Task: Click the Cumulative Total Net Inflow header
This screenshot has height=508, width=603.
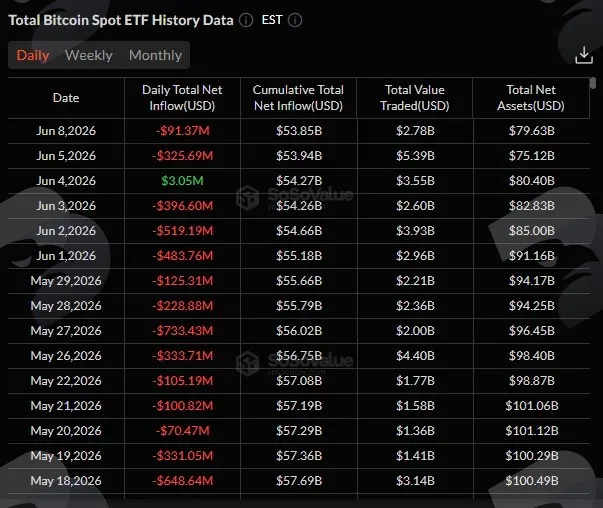Action: 298,98
